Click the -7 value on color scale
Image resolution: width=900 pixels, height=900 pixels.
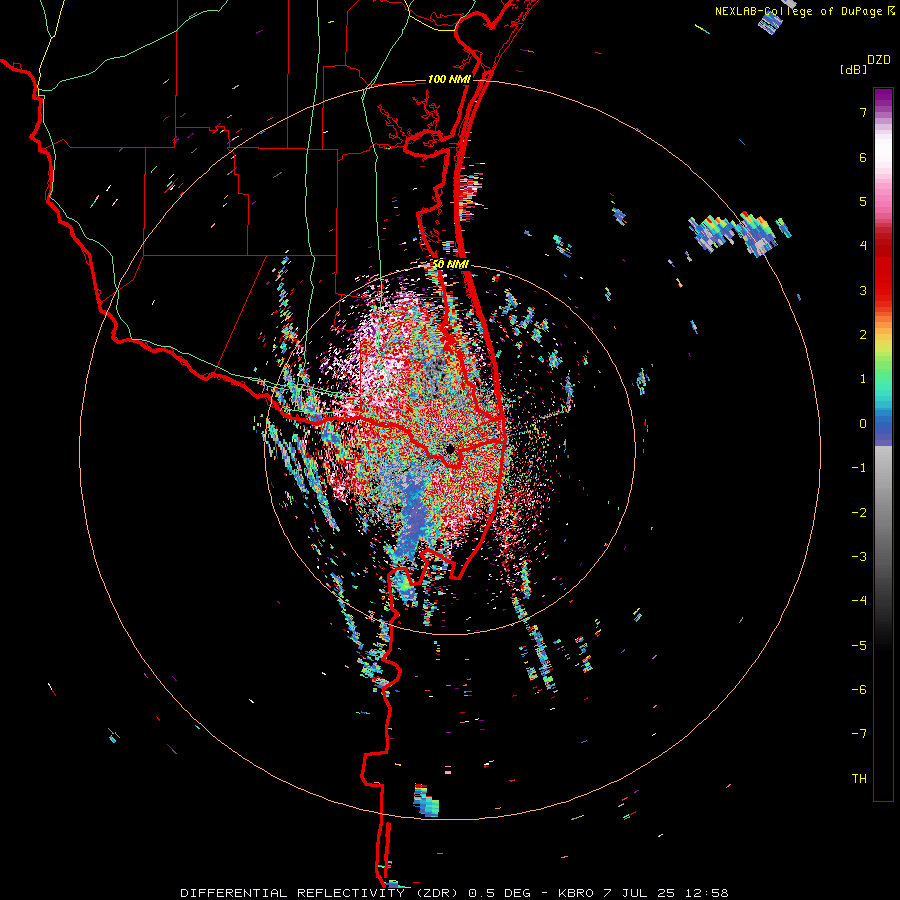point(859,734)
